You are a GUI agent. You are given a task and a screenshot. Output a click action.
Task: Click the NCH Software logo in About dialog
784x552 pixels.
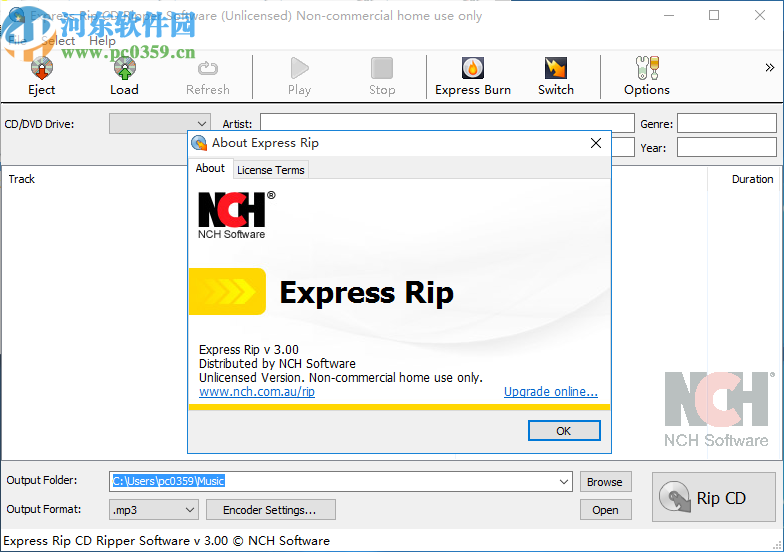(x=236, y=215)
